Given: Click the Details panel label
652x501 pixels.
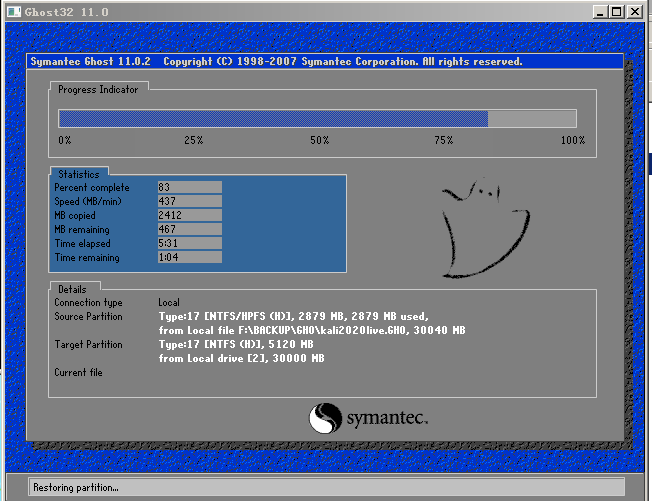Looking at the screenshot, I should click(72, 289).
